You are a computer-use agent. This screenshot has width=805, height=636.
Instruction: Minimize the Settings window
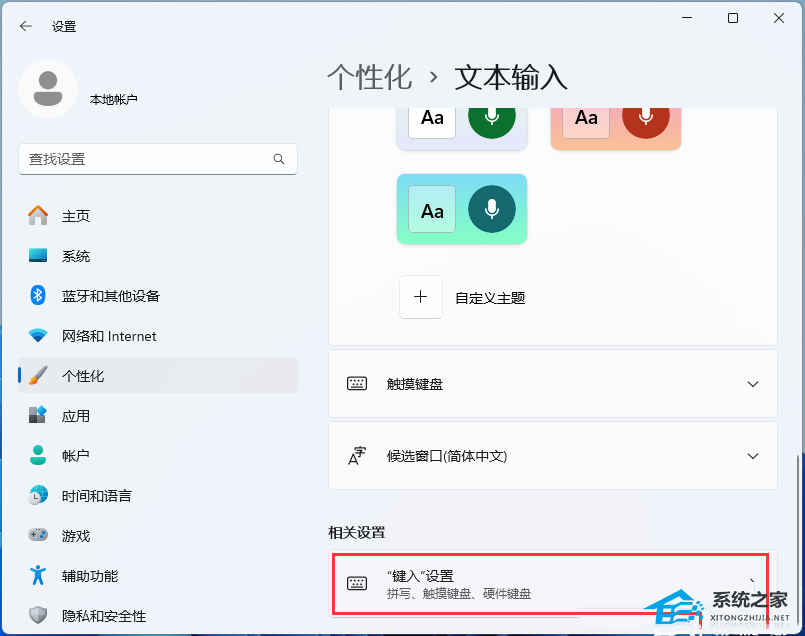(687, 18)
